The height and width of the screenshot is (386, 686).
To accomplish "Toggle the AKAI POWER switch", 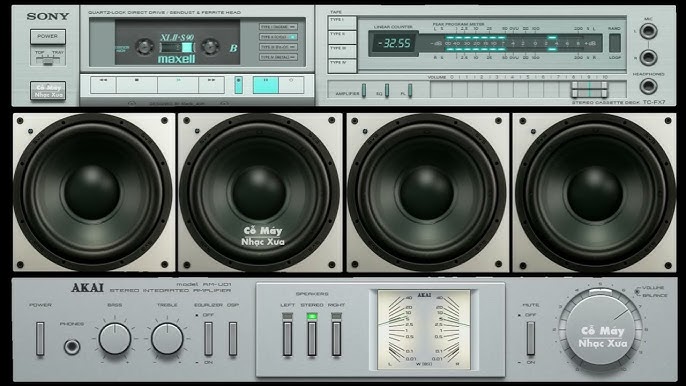I will click(x=40, y=339).
